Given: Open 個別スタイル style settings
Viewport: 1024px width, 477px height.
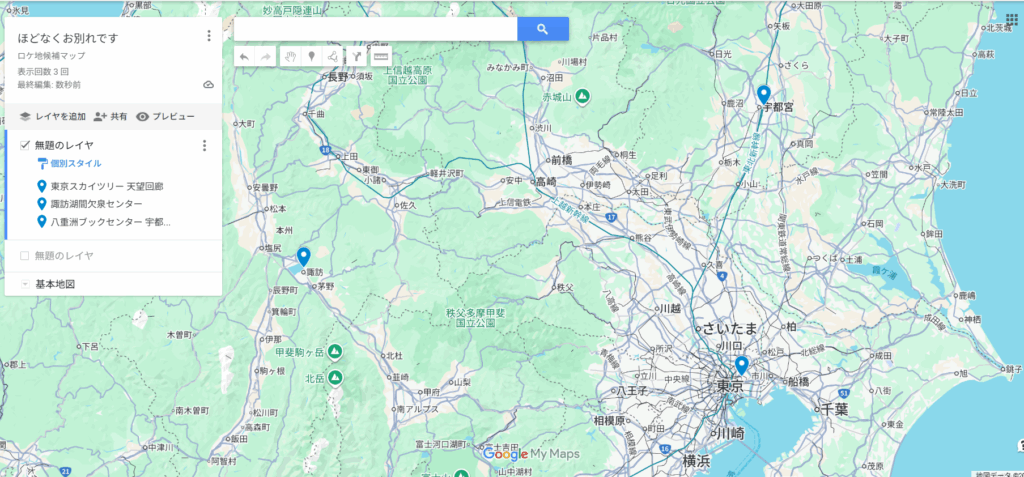Looking at the screenshot, I should tap(75, 163).
